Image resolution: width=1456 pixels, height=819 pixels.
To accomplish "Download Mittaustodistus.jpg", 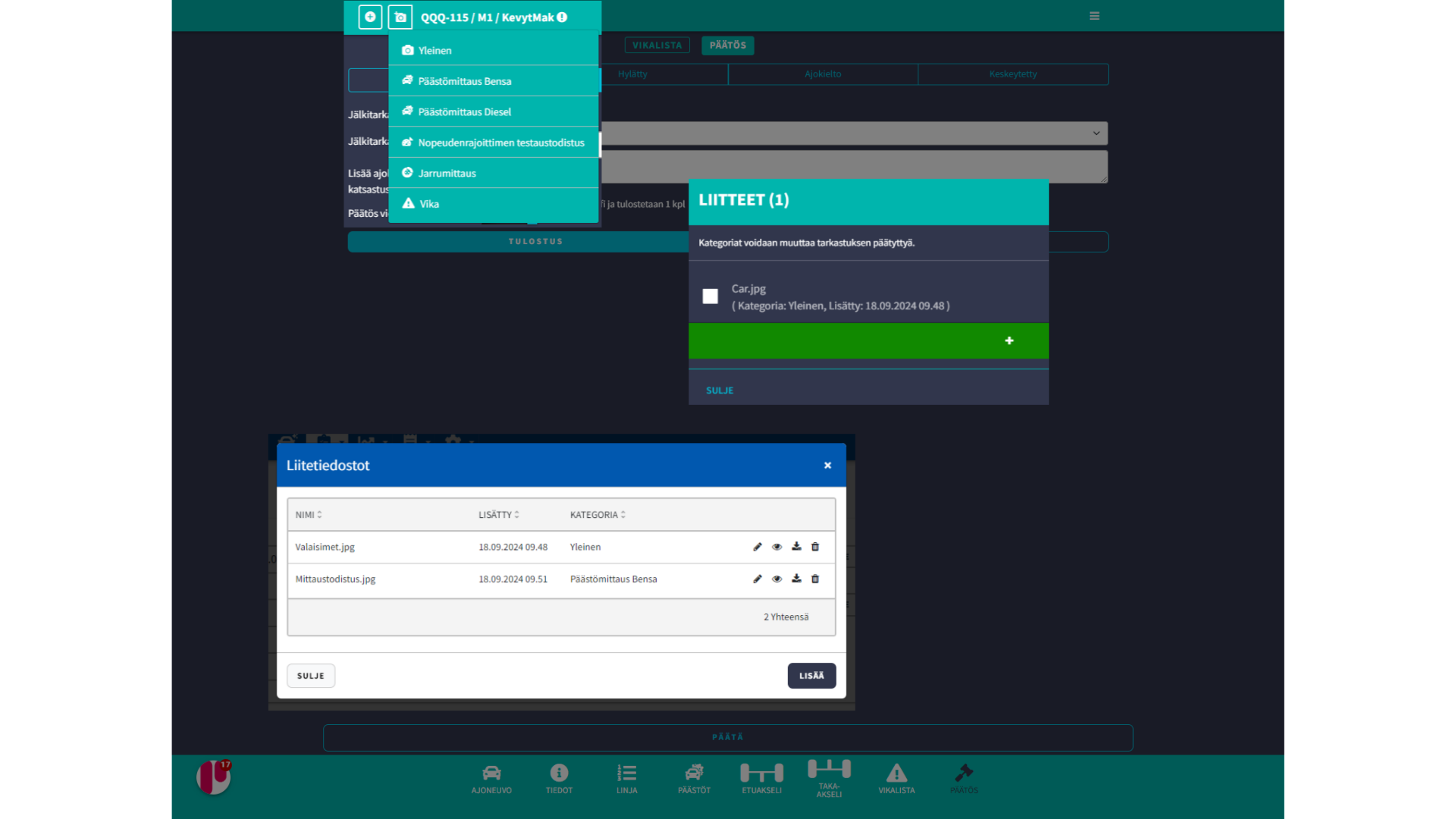I will (x=796, y=579).
